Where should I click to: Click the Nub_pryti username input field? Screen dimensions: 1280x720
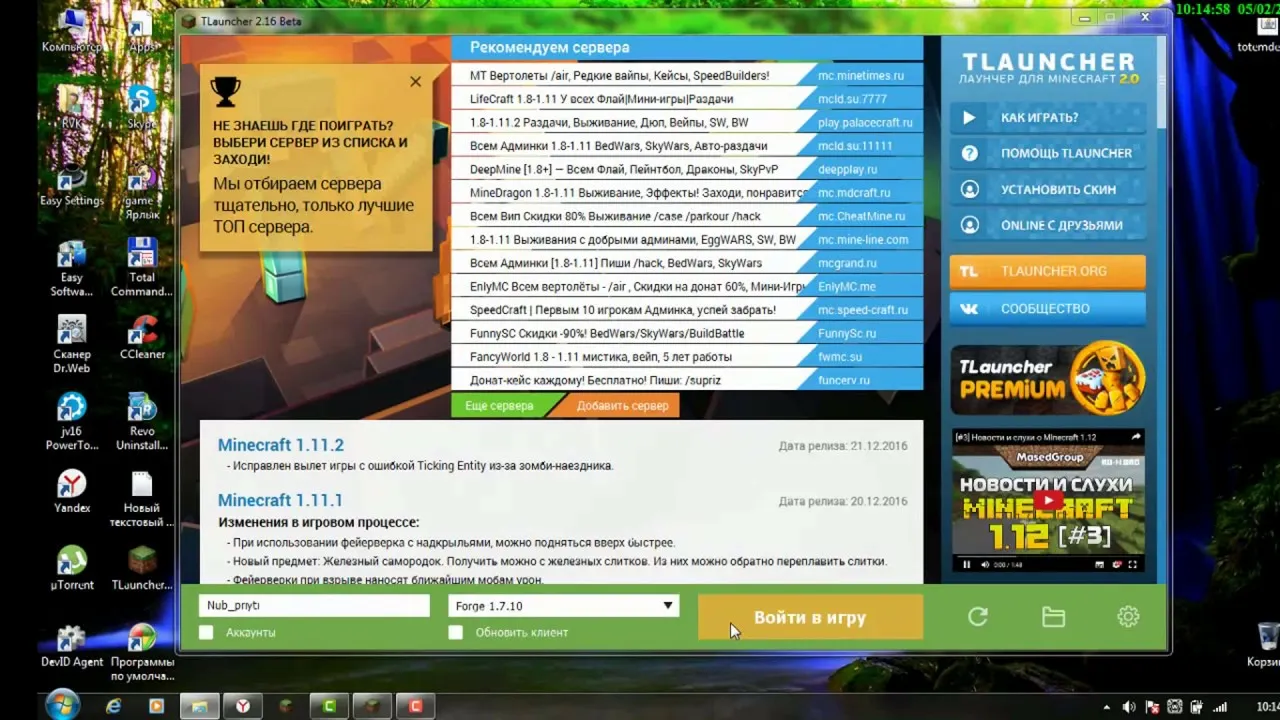coord(314,606)
